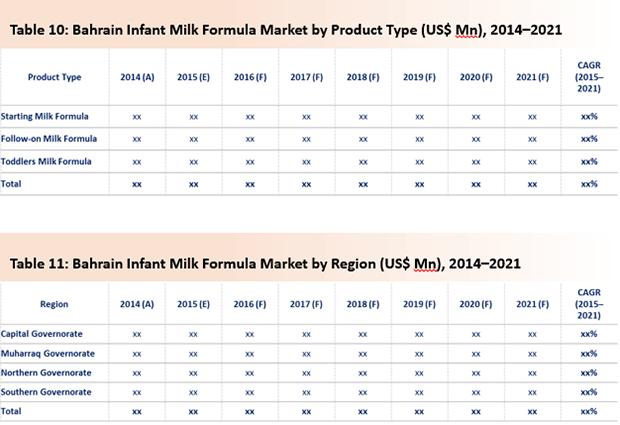Select the Region column header
The image size is (620, 425).
point(54,304)
